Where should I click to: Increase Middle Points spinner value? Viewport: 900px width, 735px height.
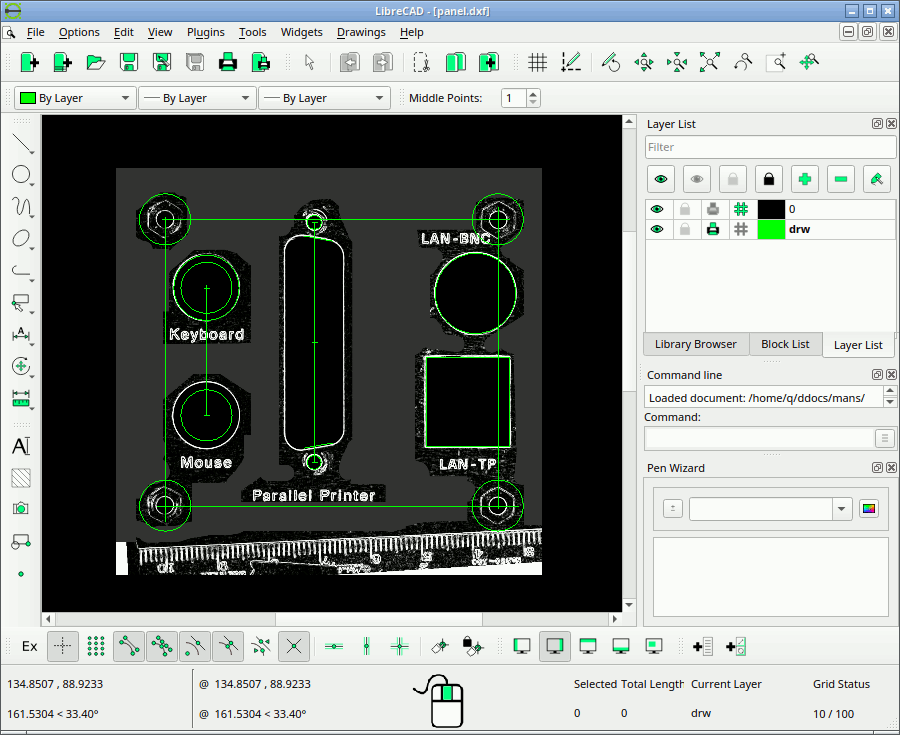point(533,94)
